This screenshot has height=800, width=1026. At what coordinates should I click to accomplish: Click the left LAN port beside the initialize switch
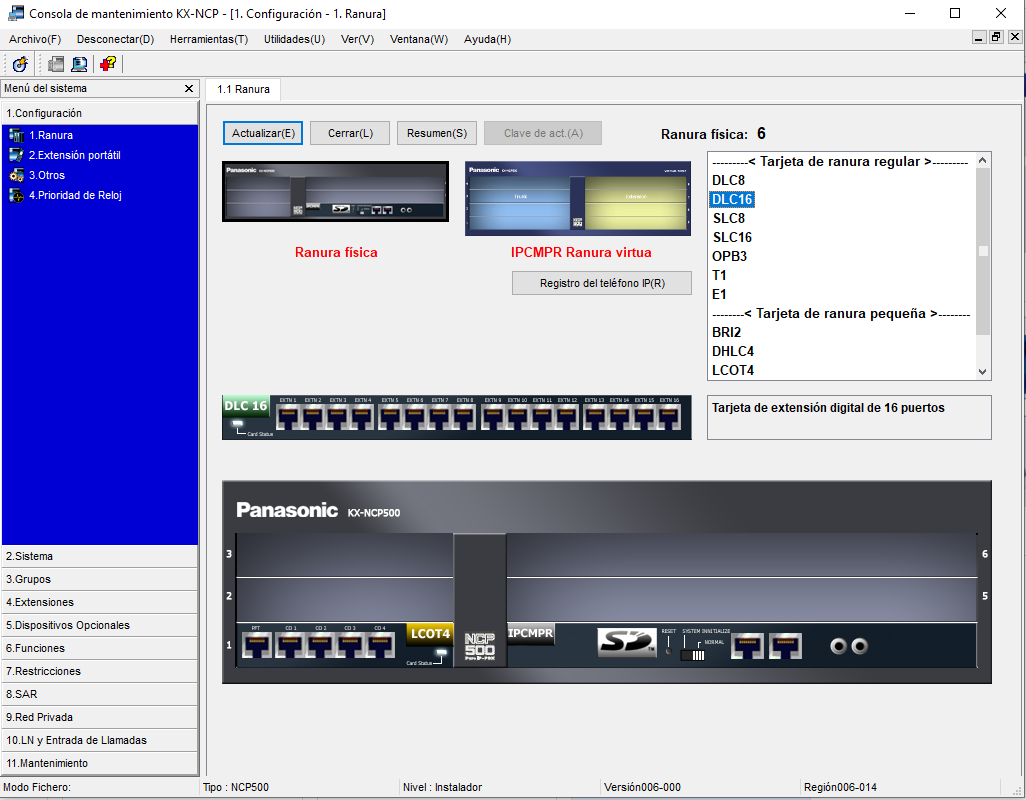tap(747, 646)
